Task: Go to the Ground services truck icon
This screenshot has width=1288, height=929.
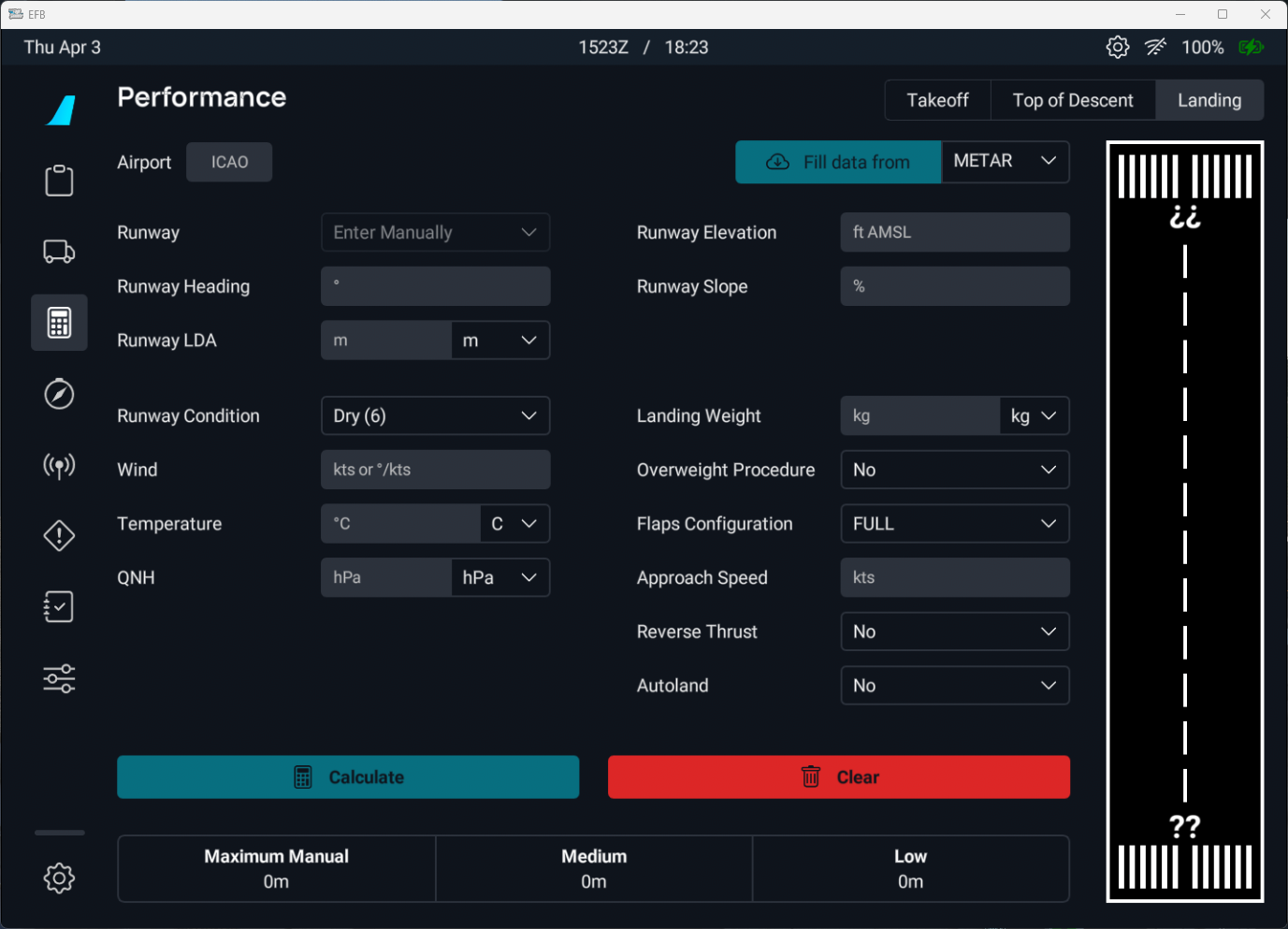Action: (59, 252)
